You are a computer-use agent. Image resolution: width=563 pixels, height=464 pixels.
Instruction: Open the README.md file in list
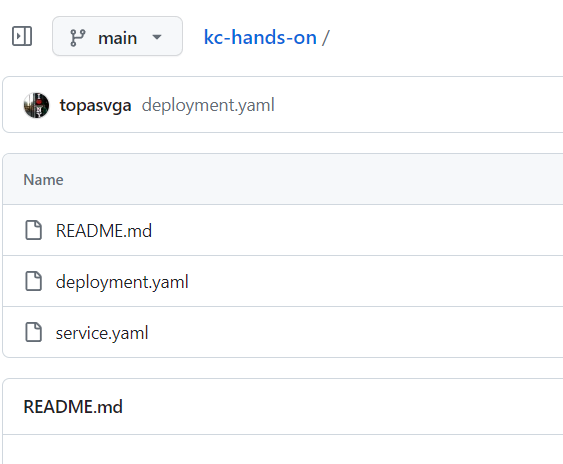coord(104,231)
